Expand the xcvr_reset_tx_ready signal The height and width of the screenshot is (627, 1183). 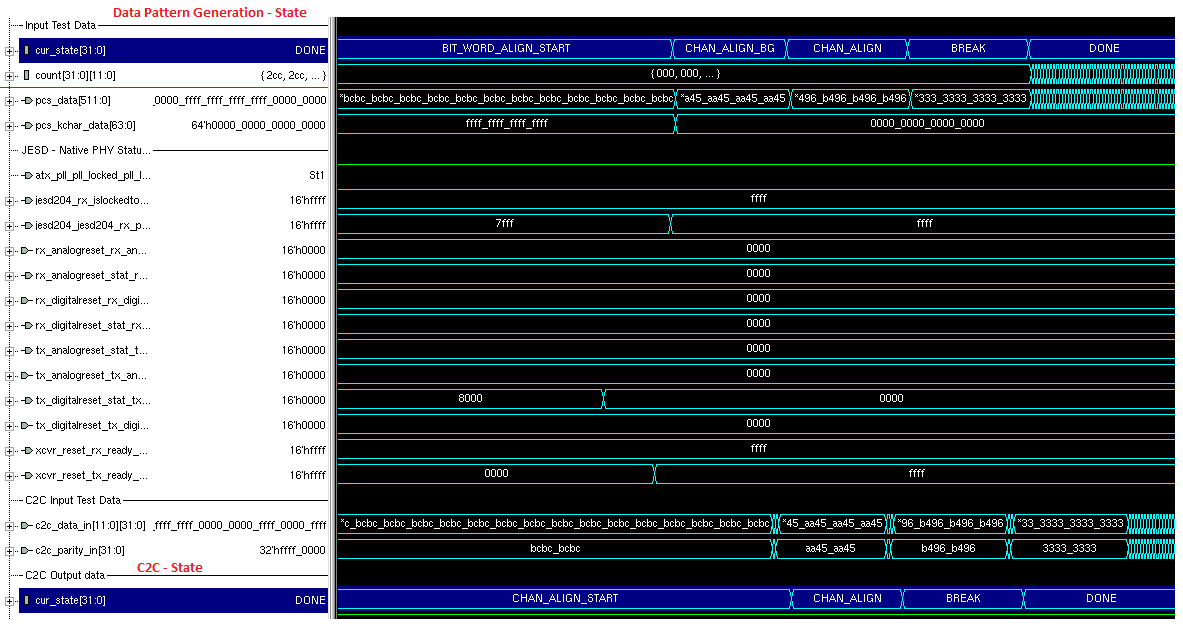point(9,476)
